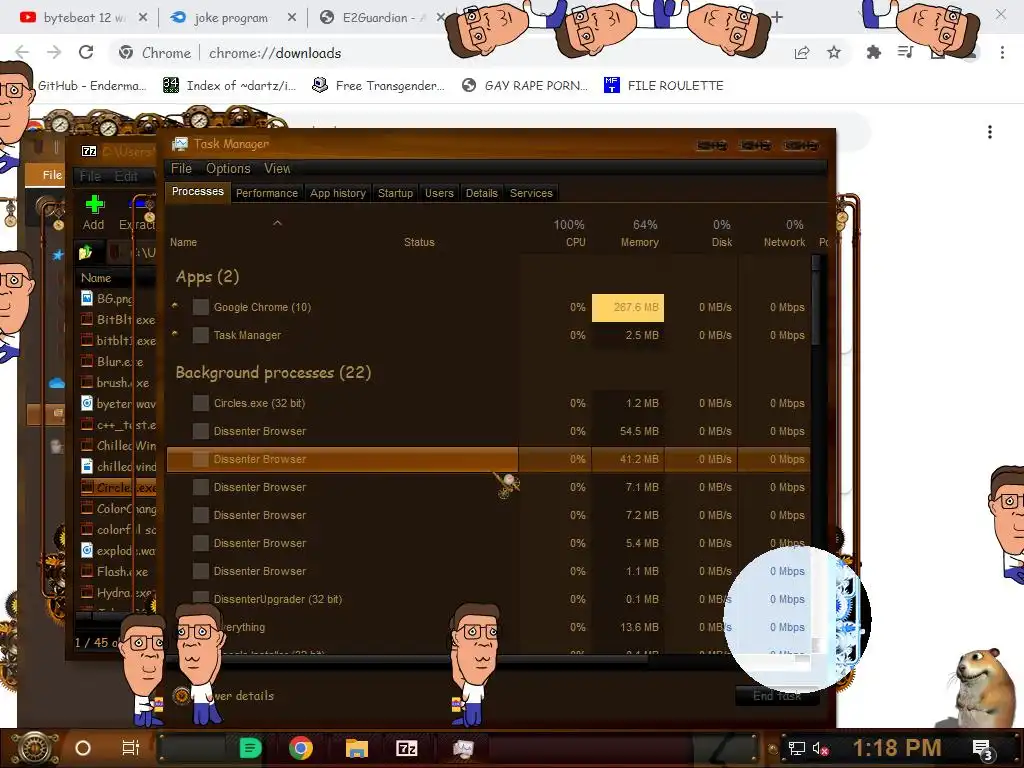The width and height of the screenshot is (1024, 768).
Task: Go forward in Chrome
Action: coord(54,52)
